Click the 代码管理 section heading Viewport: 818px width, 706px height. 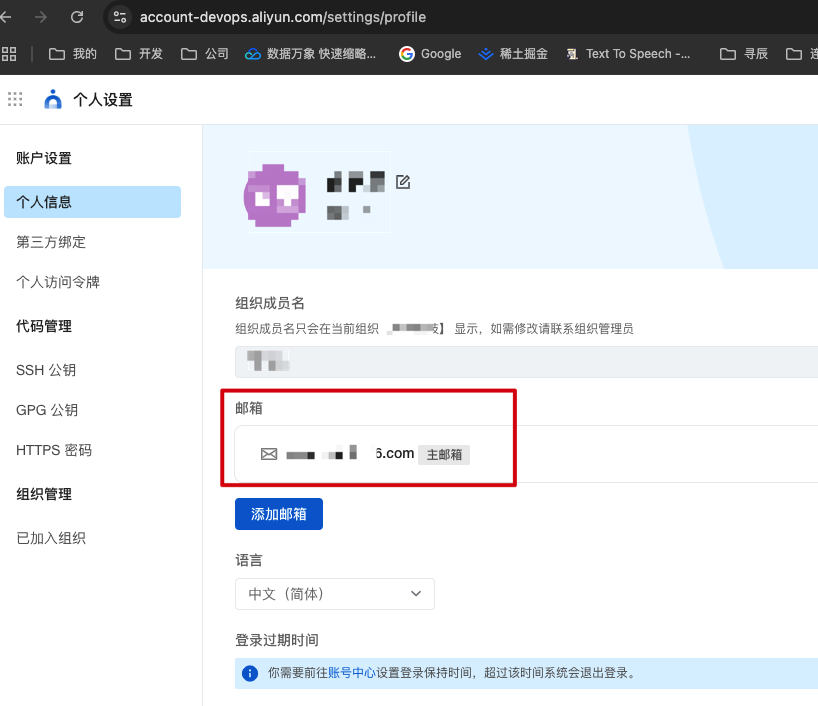click(44, 326)
